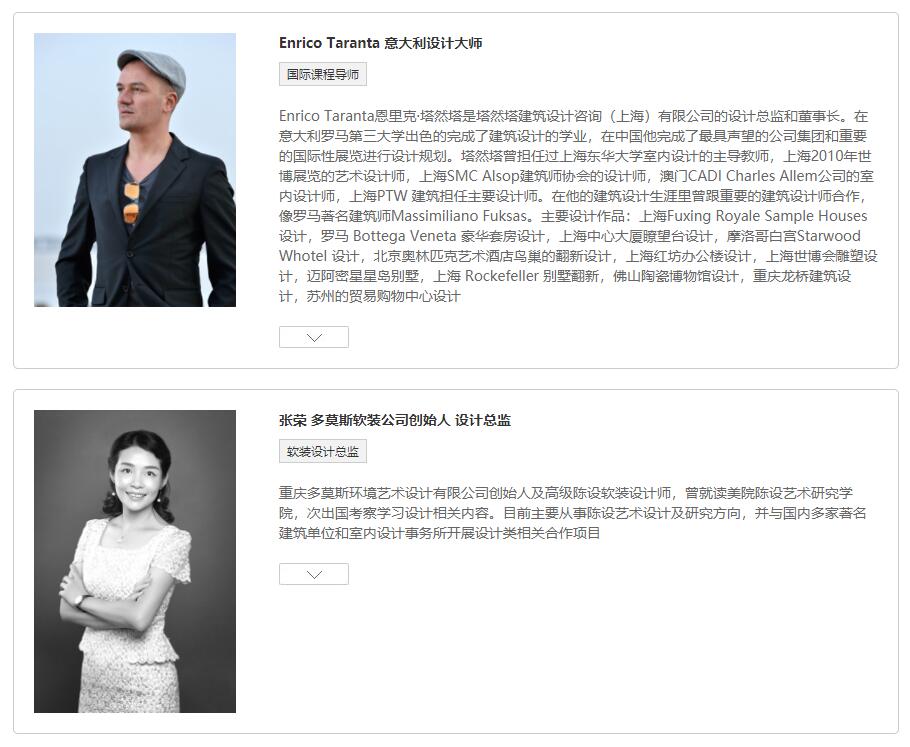Select the heading Enrico Taranta 意大利设计大师
The height and width of the screenshot is (747, 910).
coord(381,43)
